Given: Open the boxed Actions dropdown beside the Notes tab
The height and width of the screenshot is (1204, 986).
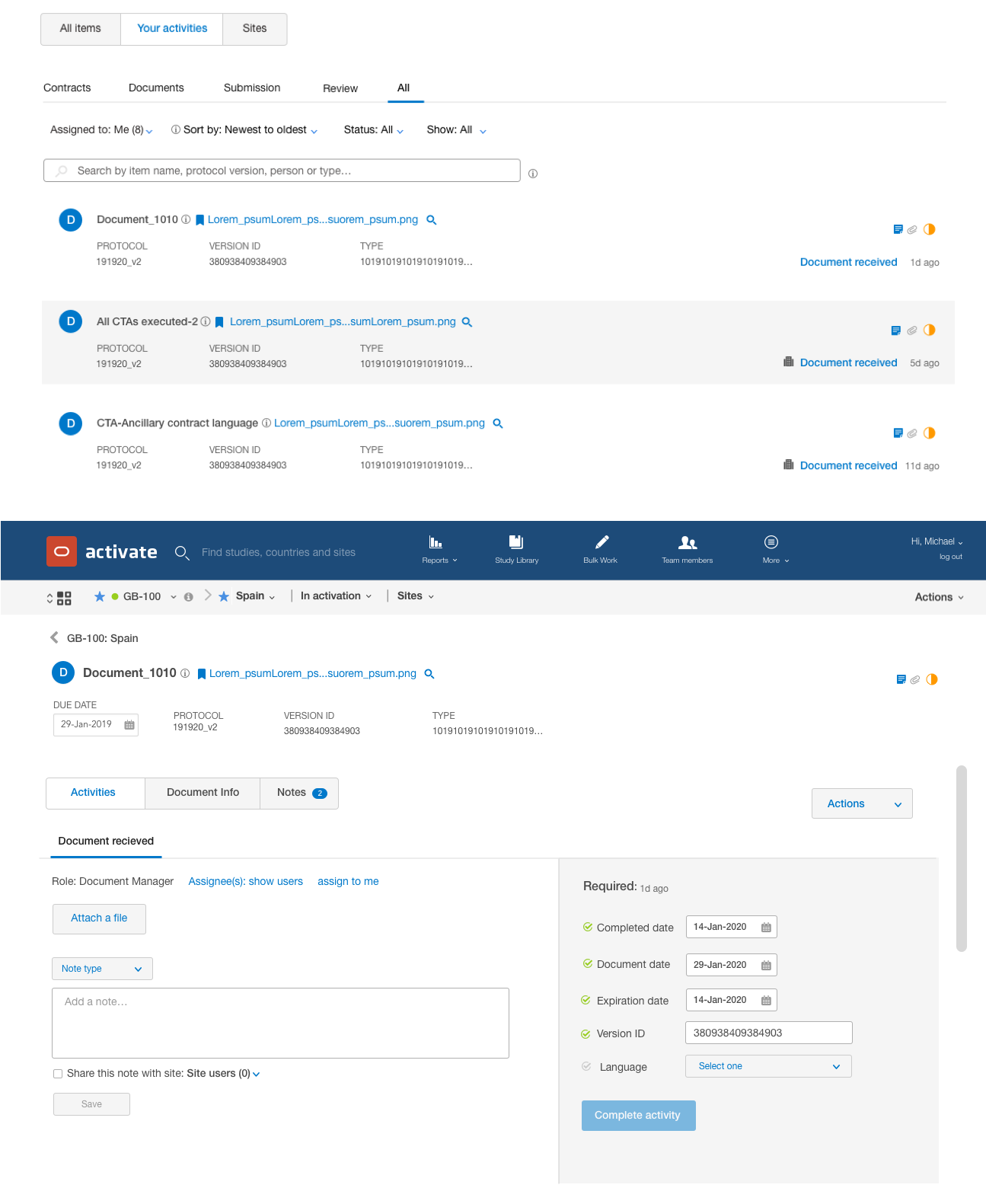Looking at the screenshot, I should 862,803.
